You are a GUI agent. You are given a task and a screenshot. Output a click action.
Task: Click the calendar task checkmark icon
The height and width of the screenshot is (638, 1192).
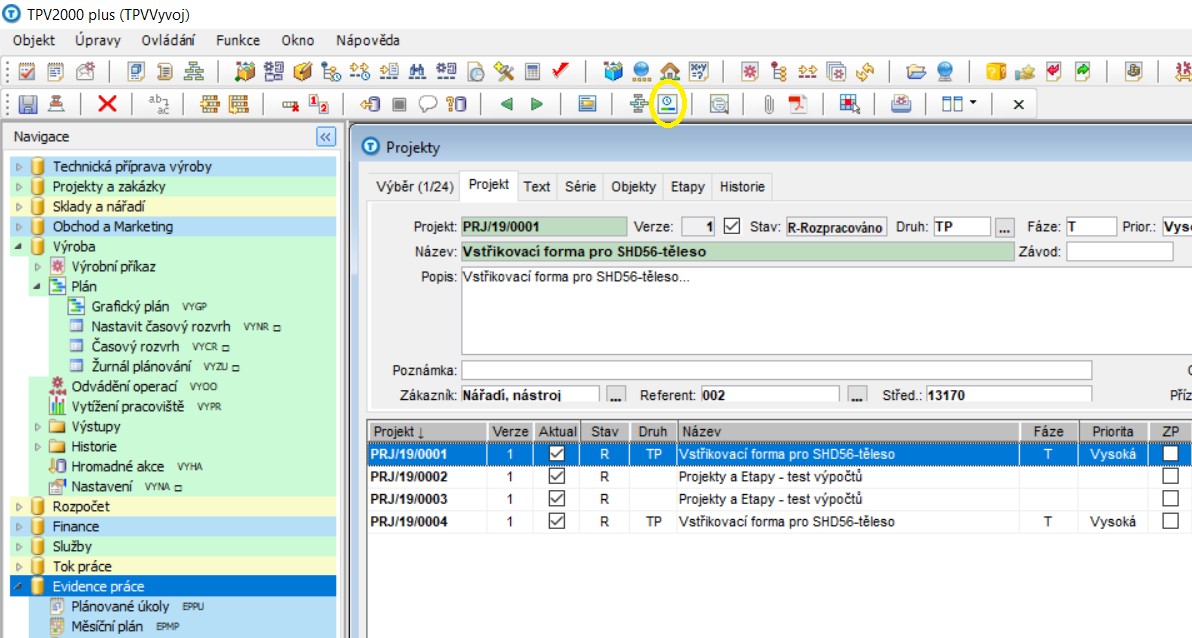tap(27, 71)
